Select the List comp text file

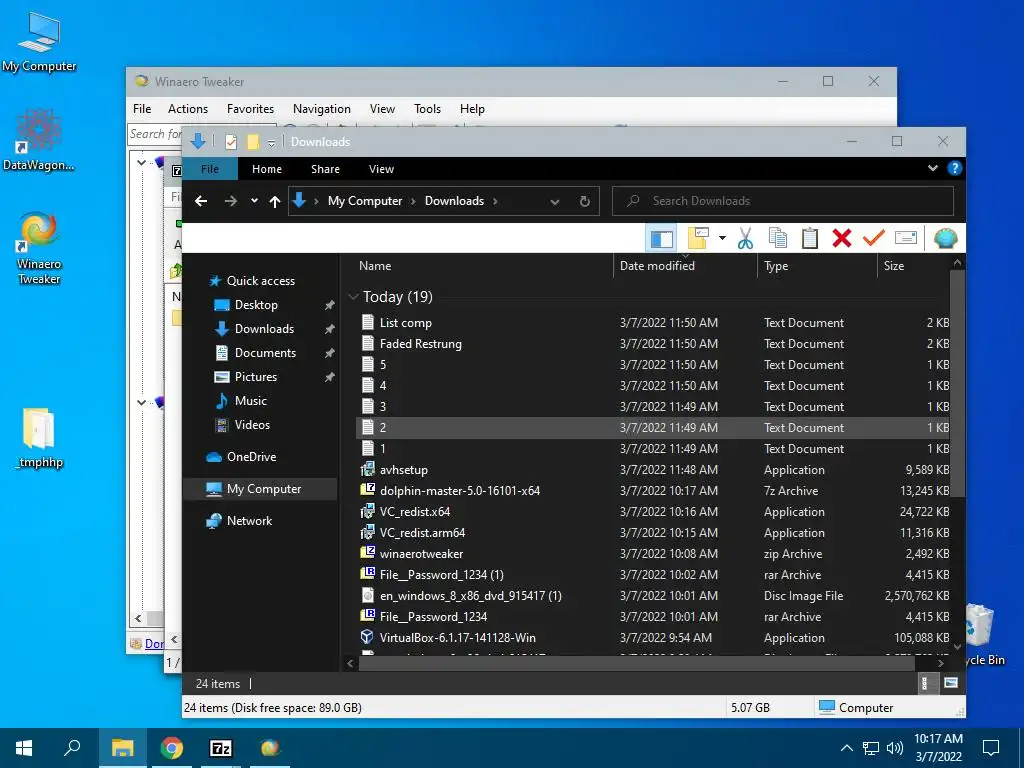pos(406,323)
